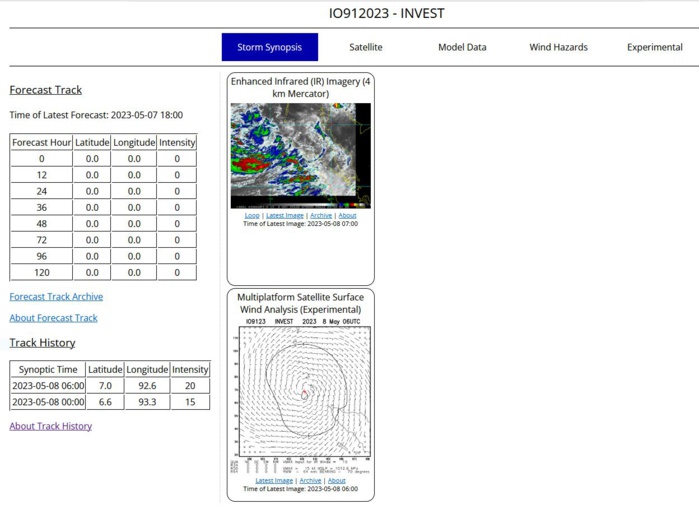Click the About Forecast Track link

(53, 318)
